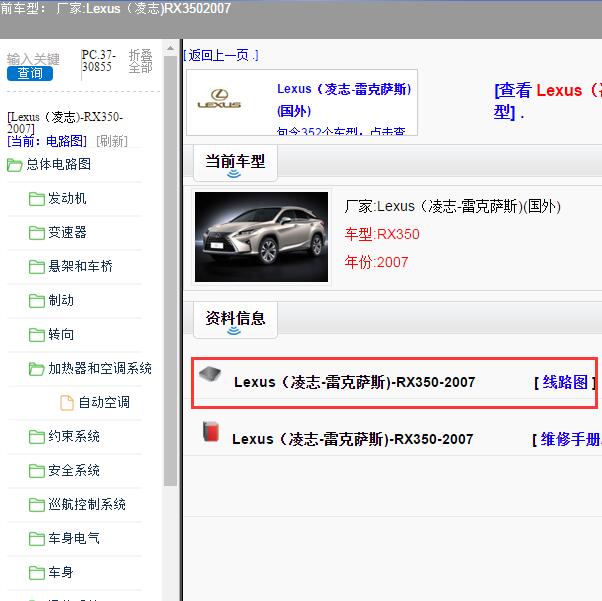602x601 pixels.
Task: Click the left panel vertical scrollbar thumb
Action: tap(170, 271)
